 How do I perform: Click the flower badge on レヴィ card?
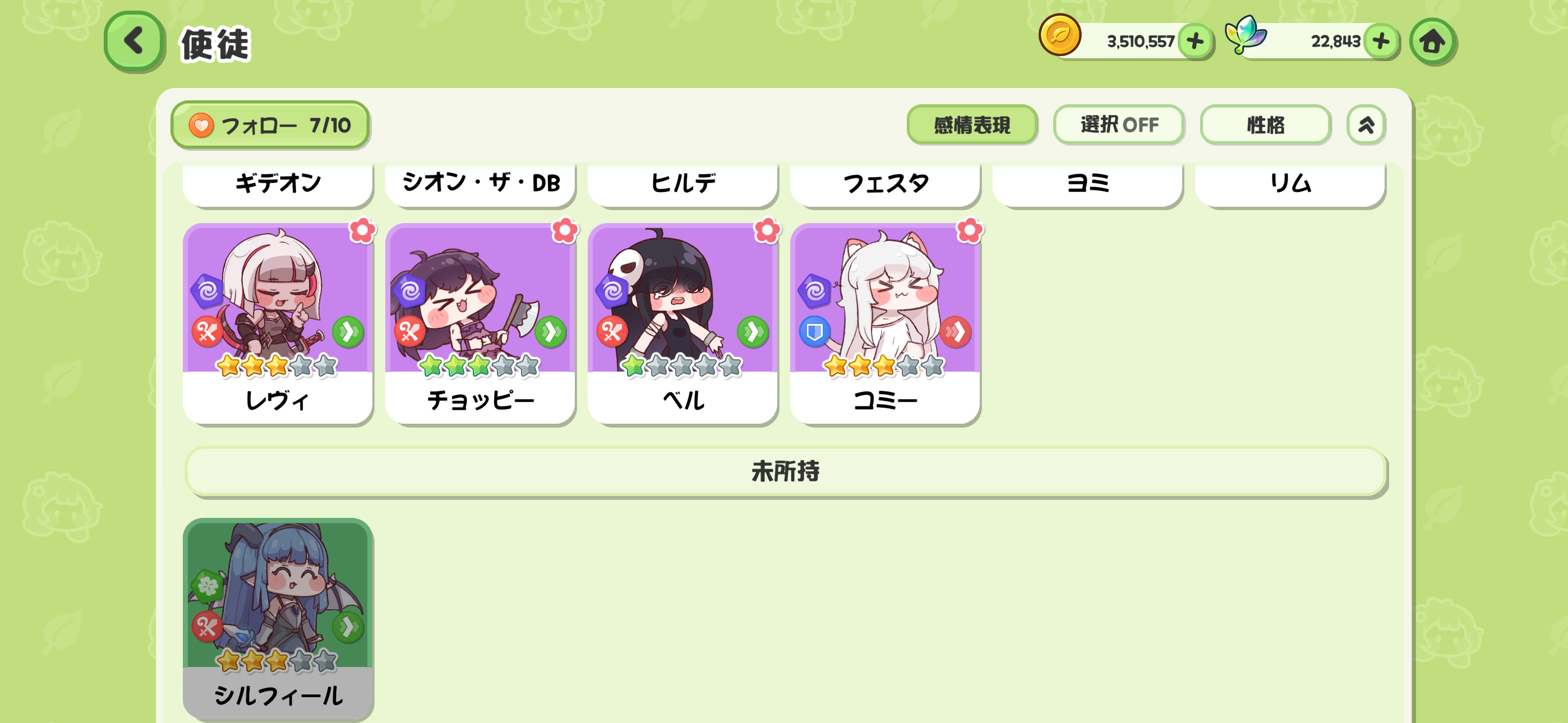tap(363, 231)
